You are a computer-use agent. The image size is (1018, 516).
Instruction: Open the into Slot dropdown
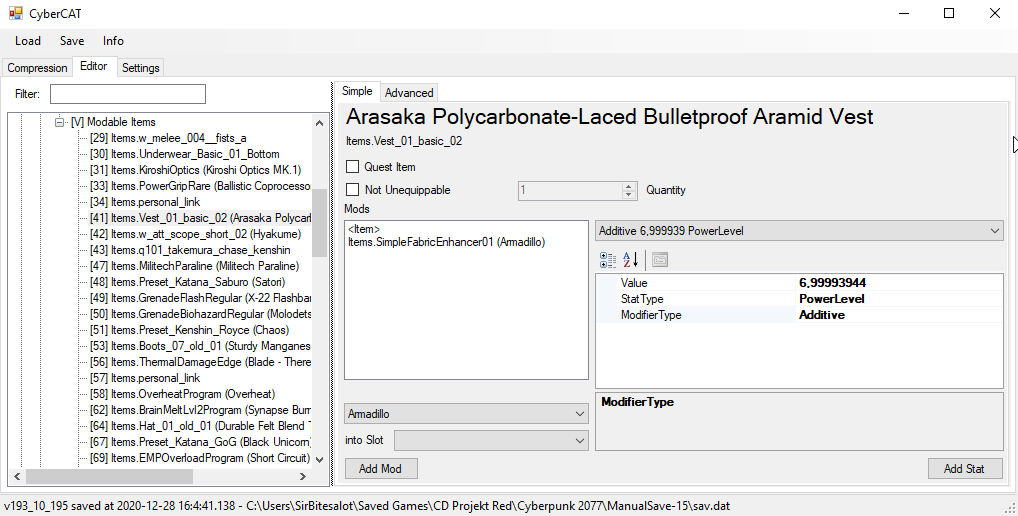click(x=491, y=440)
